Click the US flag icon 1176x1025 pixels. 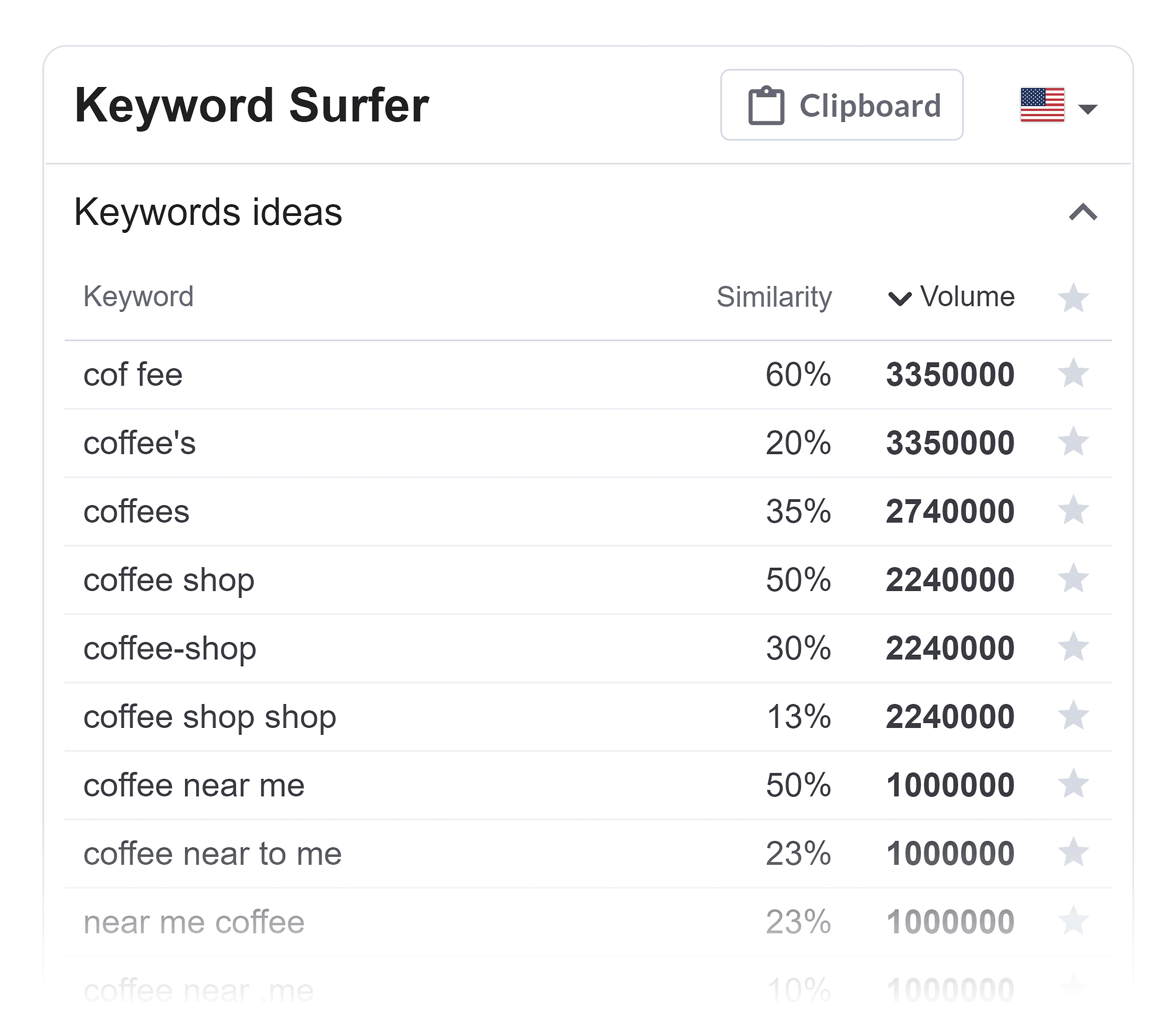click(x=1042, y=105)
